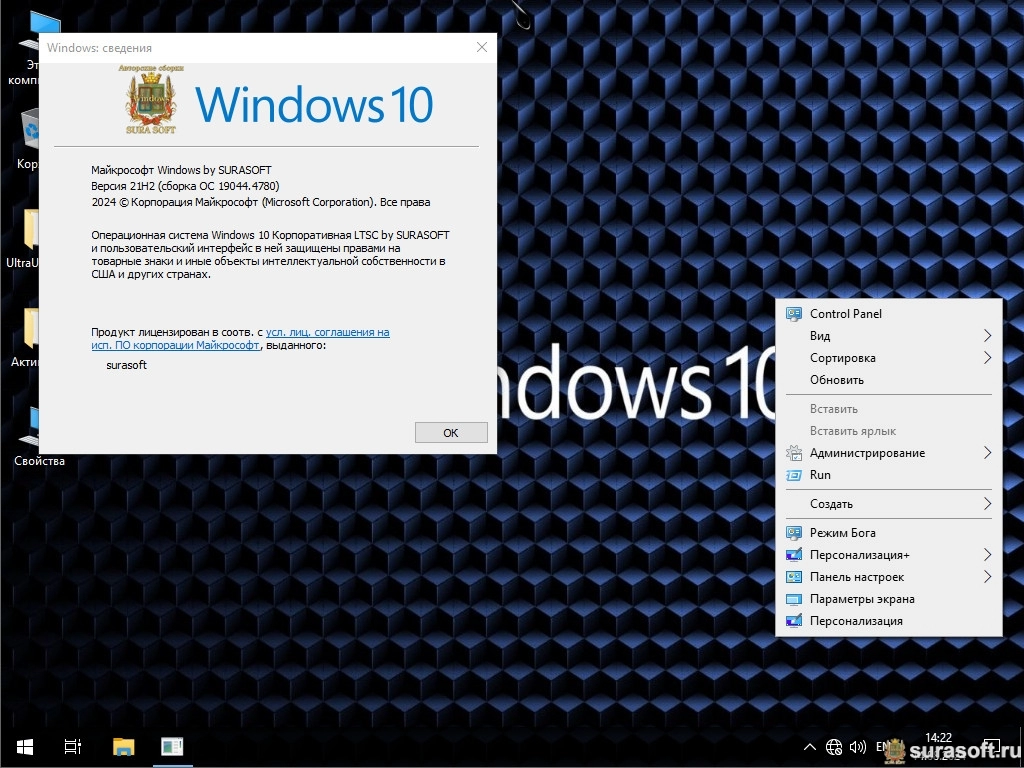This screenshot has height=768, width=1024.
Task: Click the volume speaker tray icon
Action: point(857,746)
